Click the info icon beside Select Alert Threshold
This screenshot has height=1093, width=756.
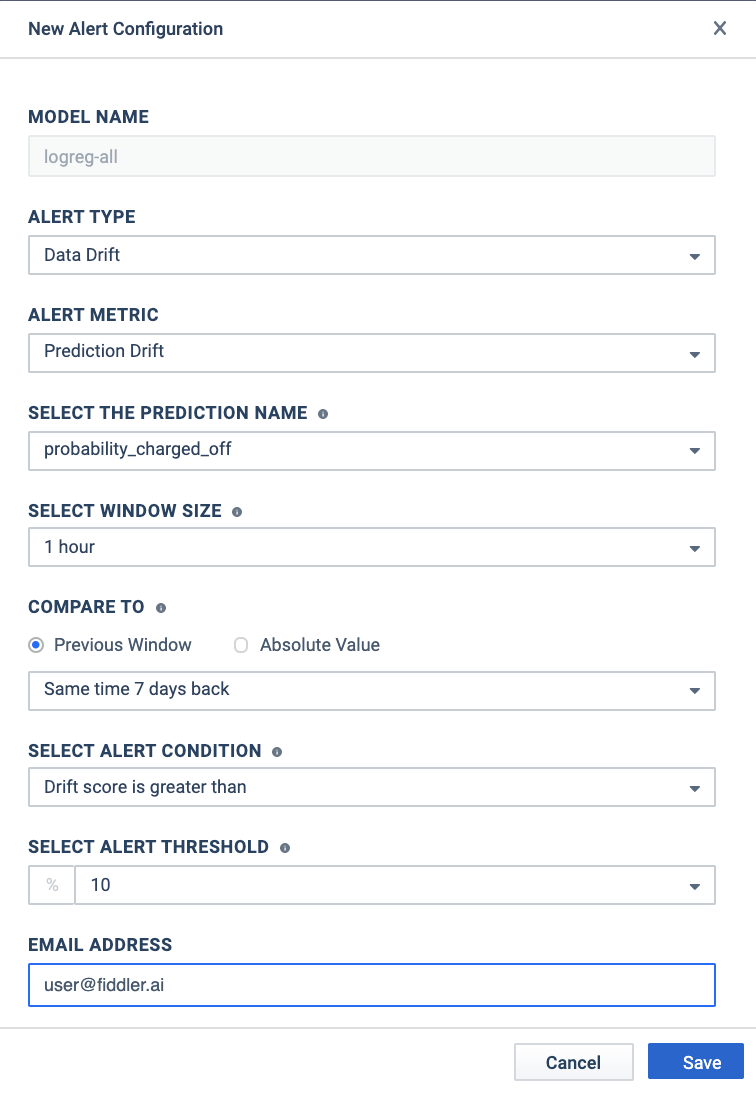click(285, 848)
